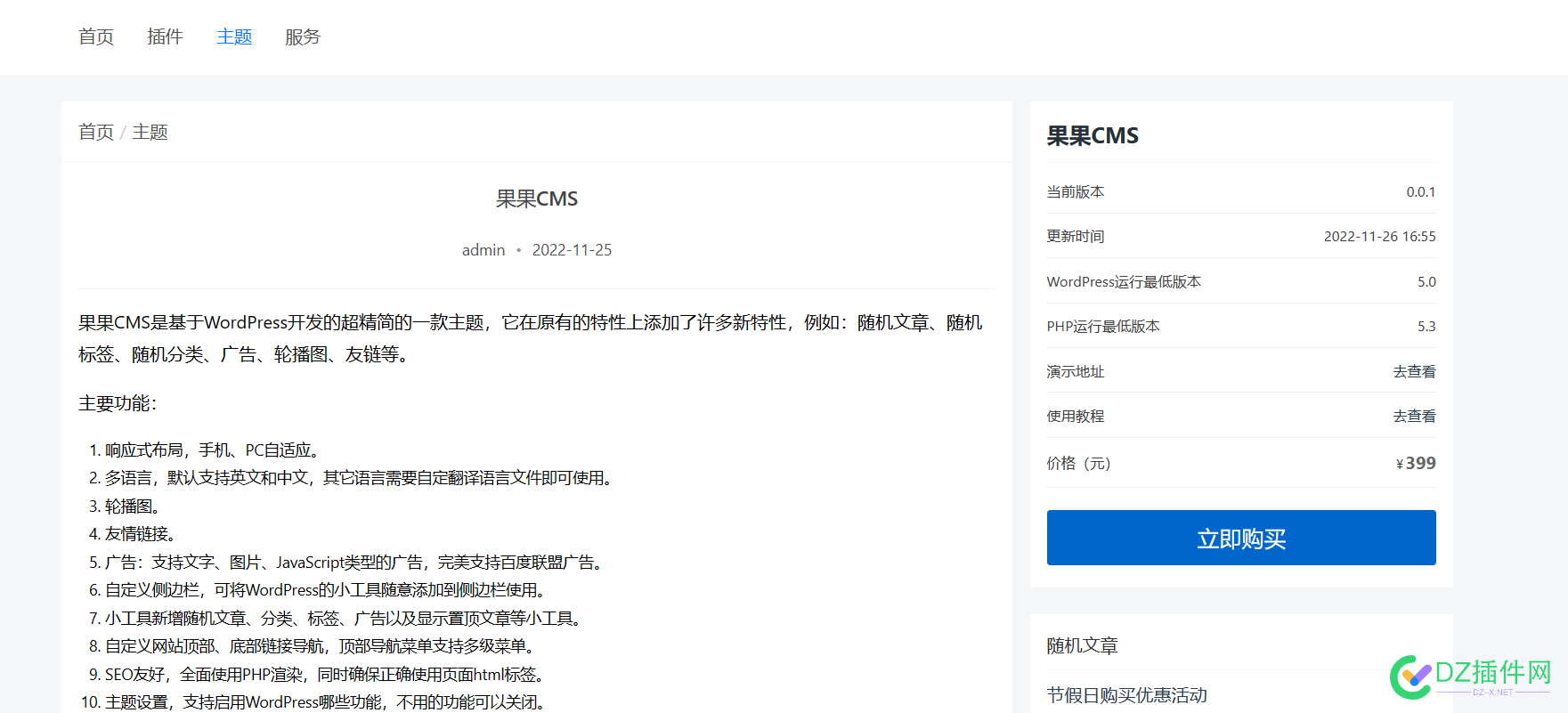Click the WordPress运行最低版本 label
Image resolution: width=1568 pixels, height=713 pixels.
1124,281
